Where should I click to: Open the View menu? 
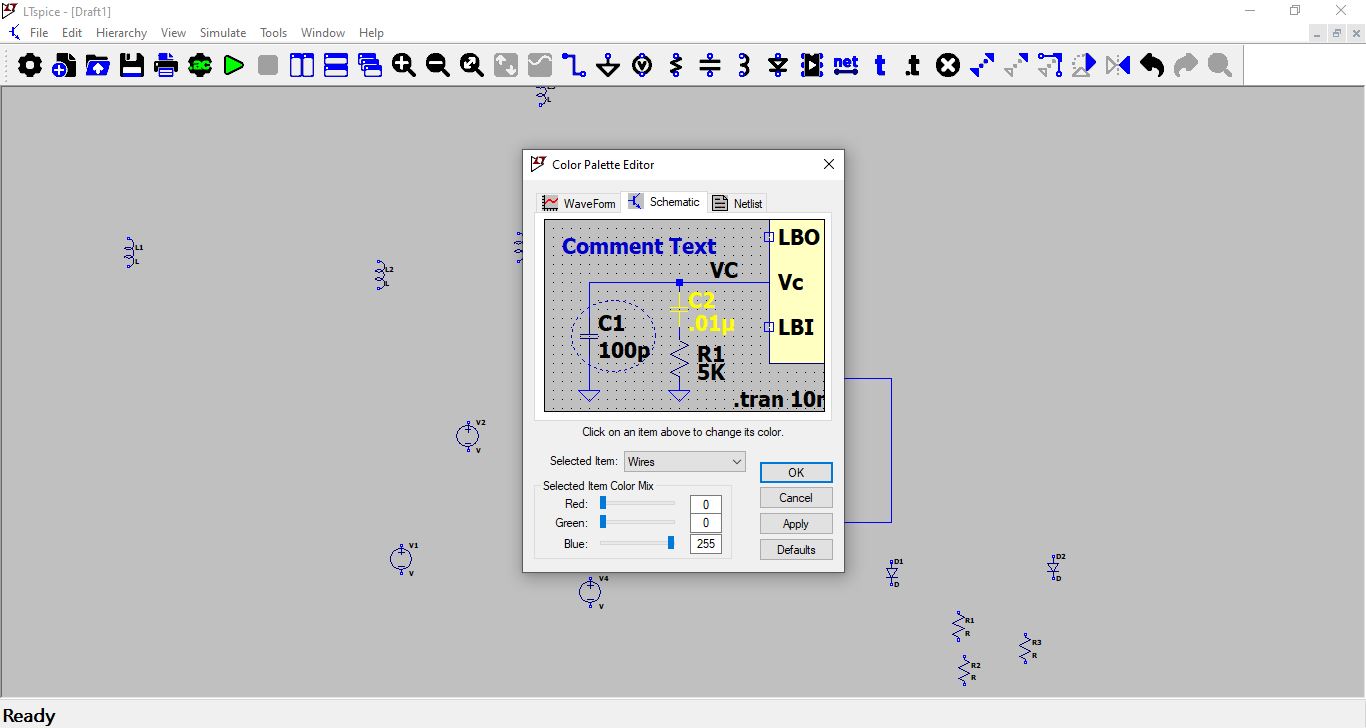click(173, 33)
